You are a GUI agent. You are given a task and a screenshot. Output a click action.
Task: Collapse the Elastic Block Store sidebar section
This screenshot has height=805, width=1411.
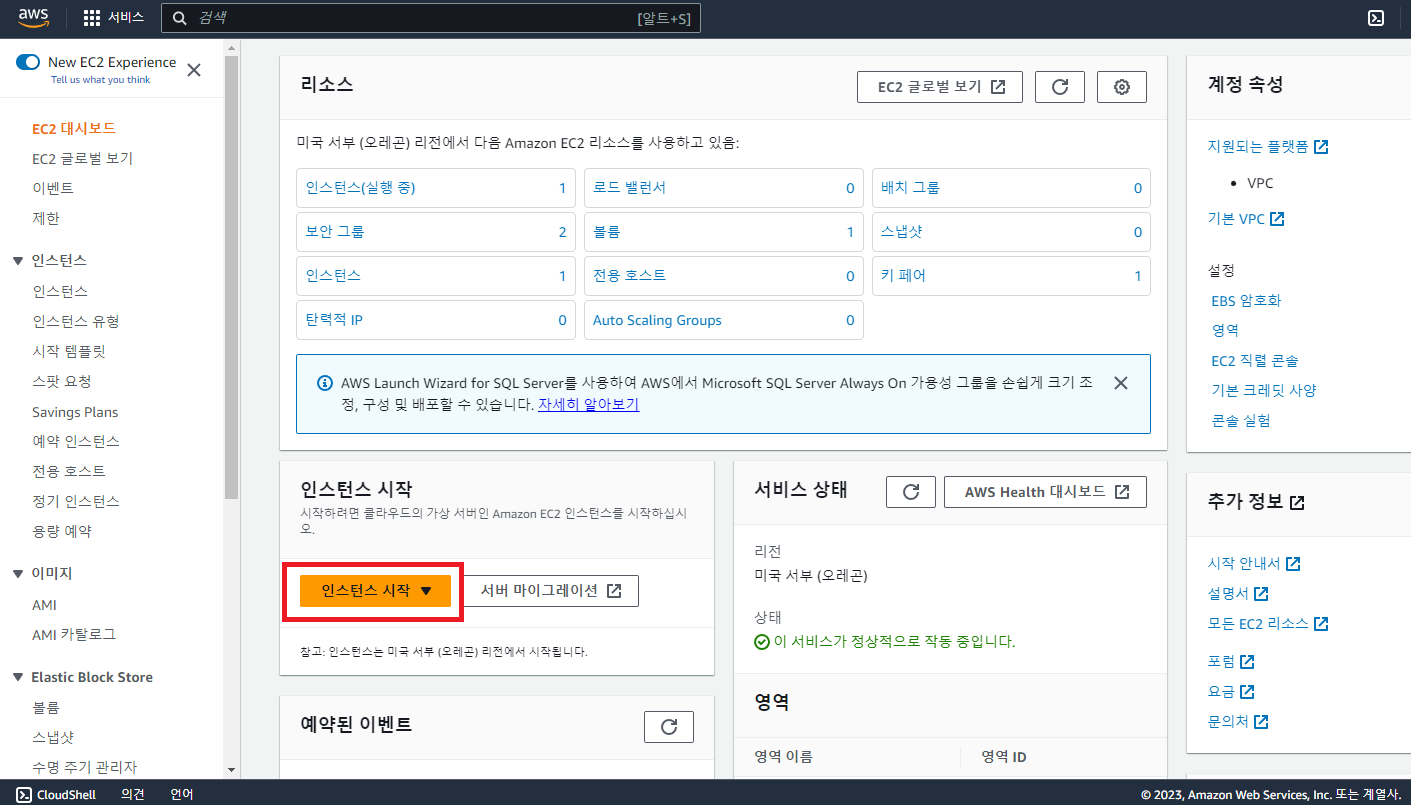(18, 678)
